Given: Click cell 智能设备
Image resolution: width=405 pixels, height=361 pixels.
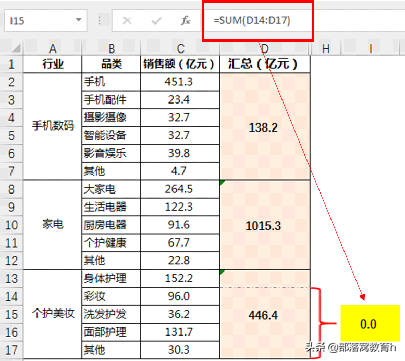Looking at the screenshot, I should [x=111, y=135].
